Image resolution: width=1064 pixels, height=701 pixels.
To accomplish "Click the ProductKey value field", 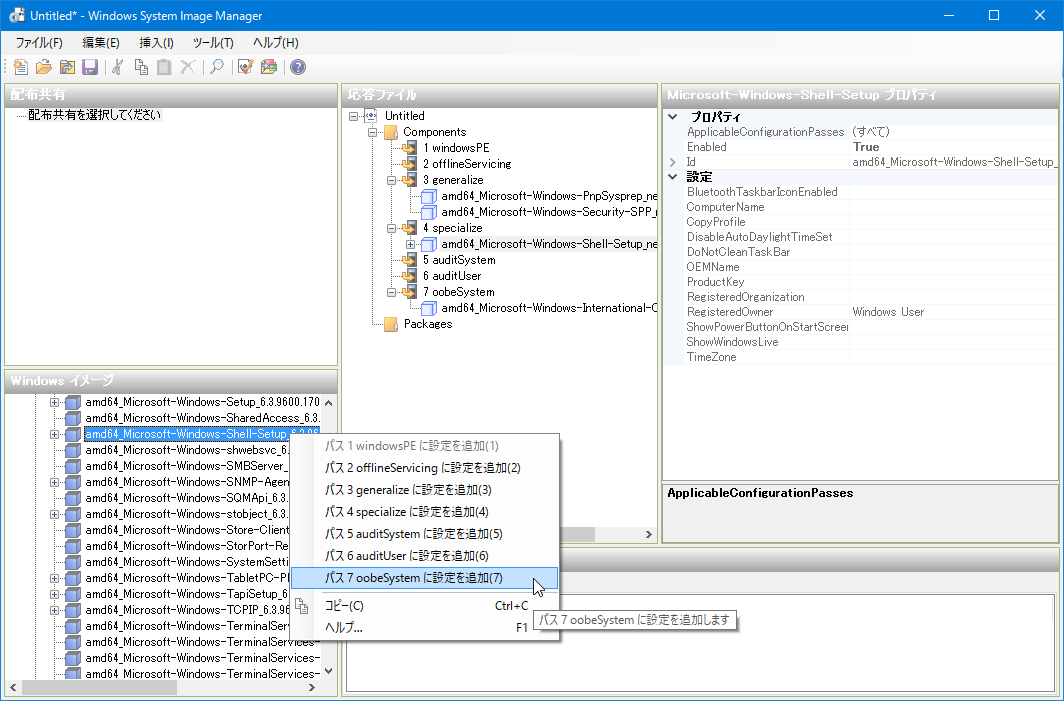I will [x=953, y=282].
